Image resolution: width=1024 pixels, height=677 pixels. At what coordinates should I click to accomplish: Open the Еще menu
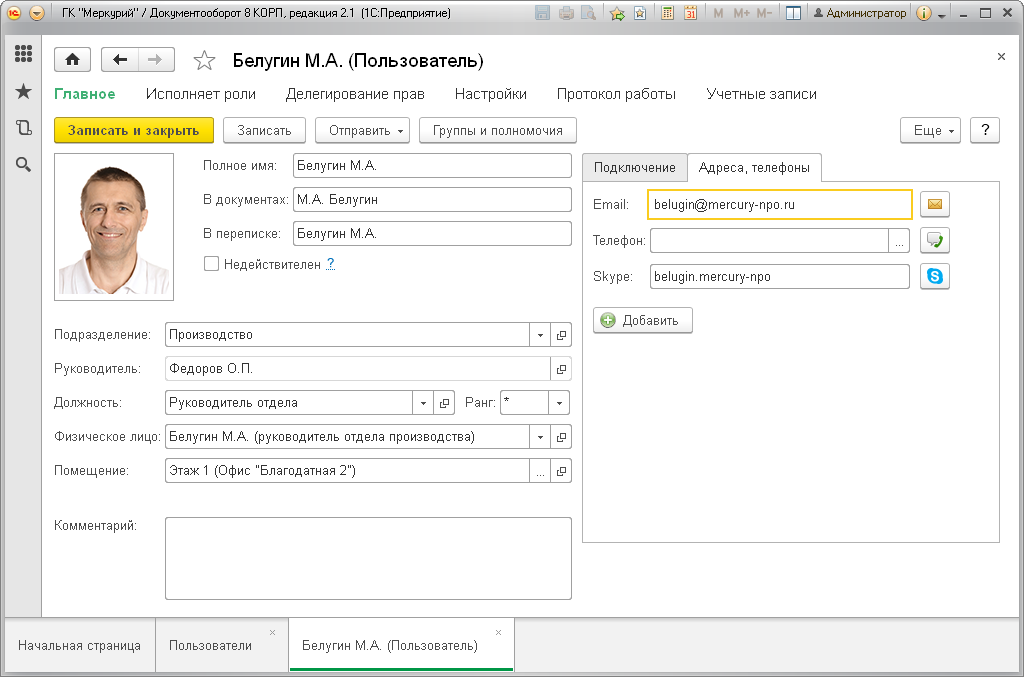[931, 131]
